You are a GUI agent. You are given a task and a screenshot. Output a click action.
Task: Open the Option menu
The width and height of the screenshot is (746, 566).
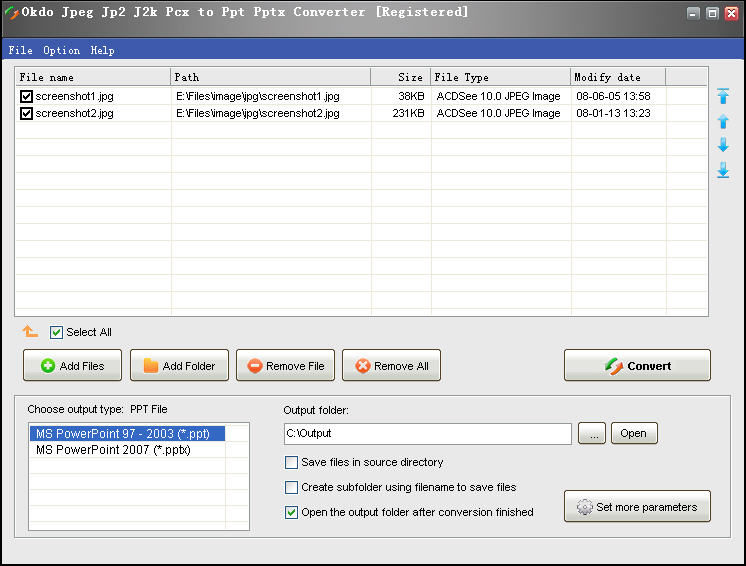coord(61,50)
